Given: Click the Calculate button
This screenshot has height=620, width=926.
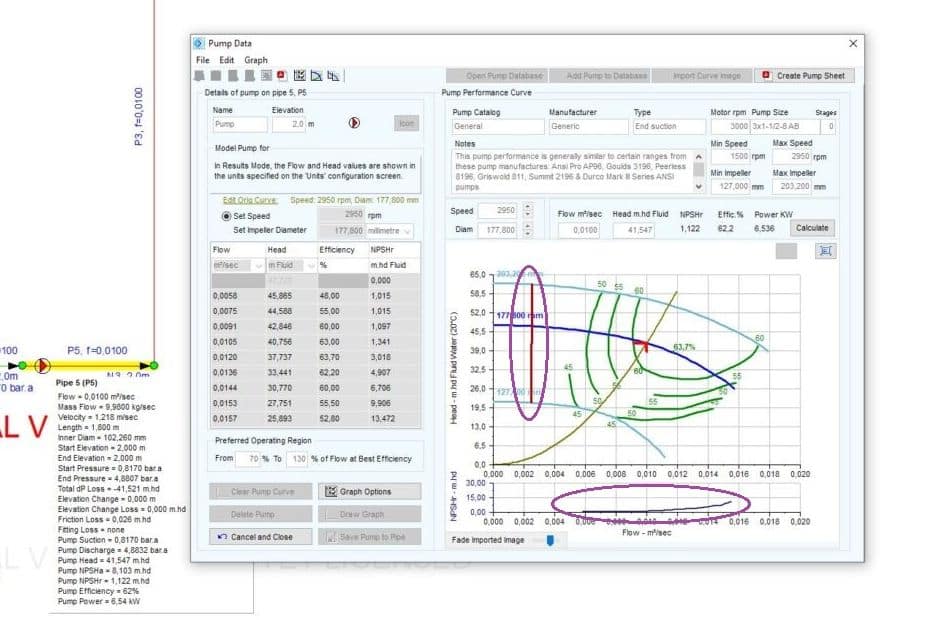Looking at the screenshot, I should [x=812, y=228].
